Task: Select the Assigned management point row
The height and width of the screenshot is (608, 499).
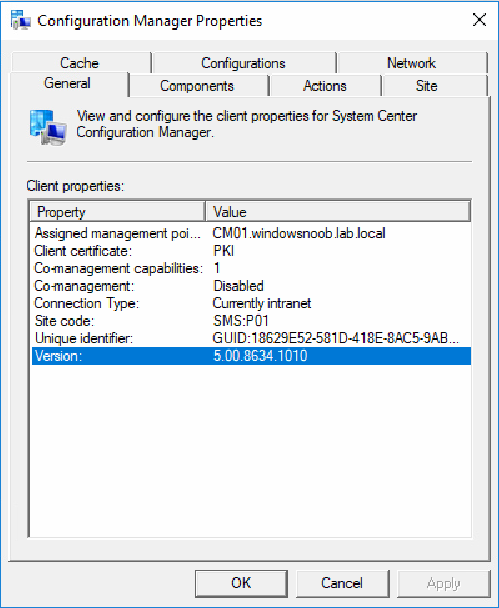Action: point(251,233)
